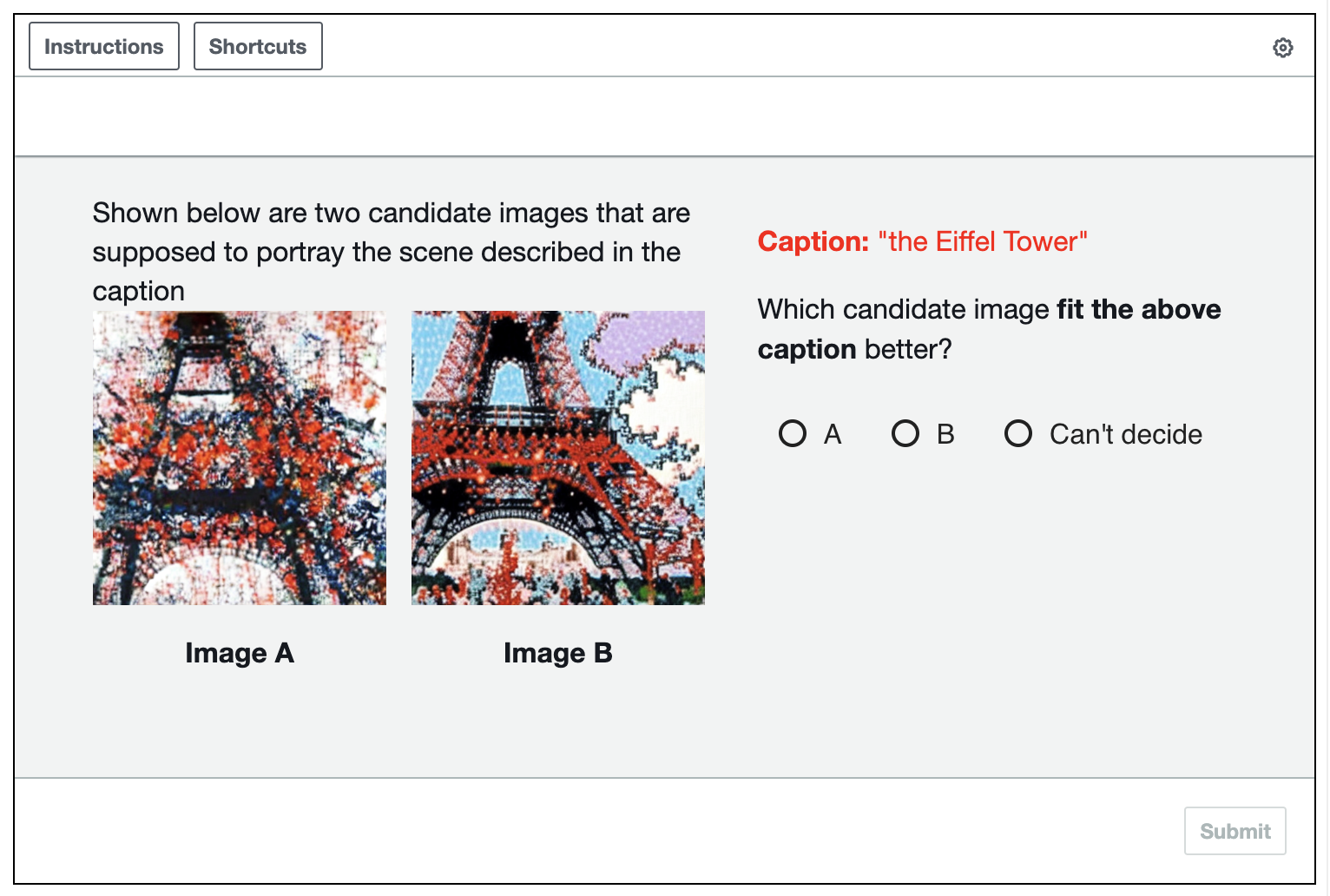Open the settings gear icon
This screenshot has width=1330, height=896.
tap(1282, 48)
